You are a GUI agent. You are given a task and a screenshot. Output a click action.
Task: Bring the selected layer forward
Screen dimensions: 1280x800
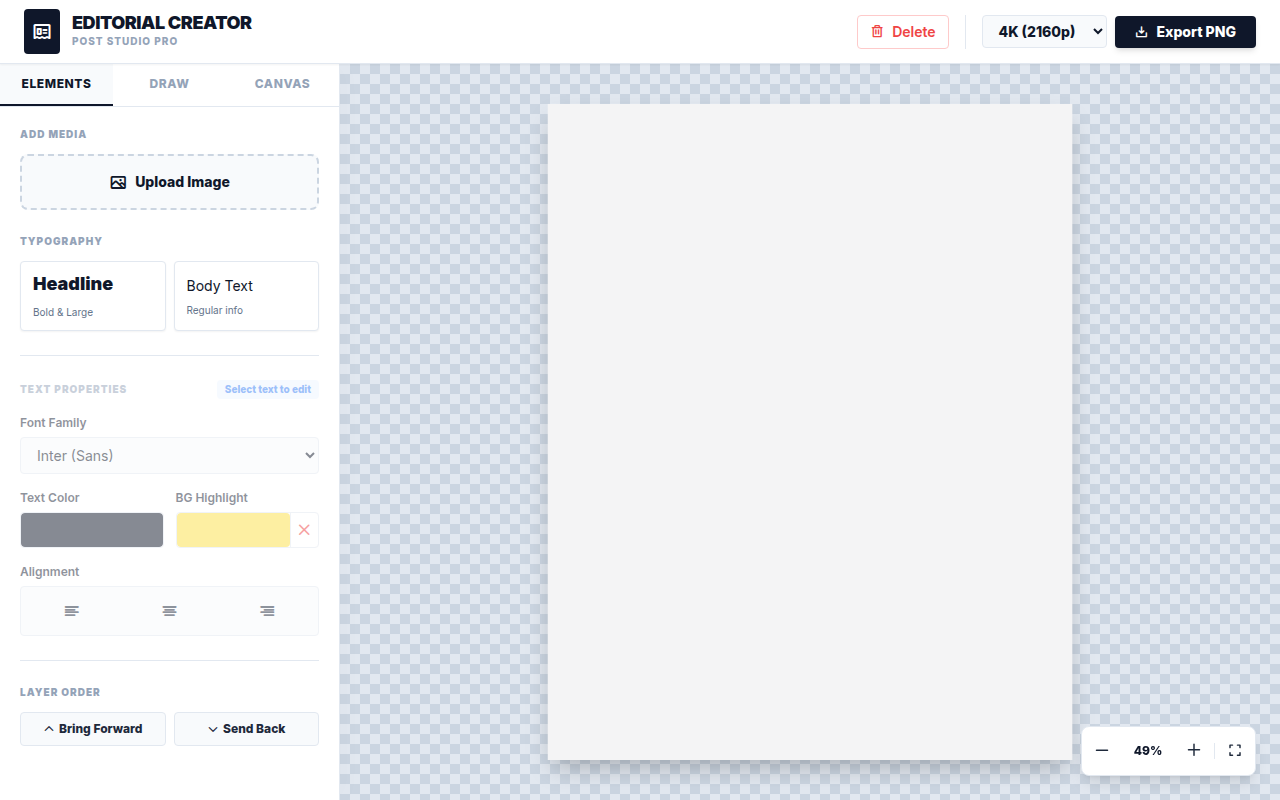click(93, 729)
